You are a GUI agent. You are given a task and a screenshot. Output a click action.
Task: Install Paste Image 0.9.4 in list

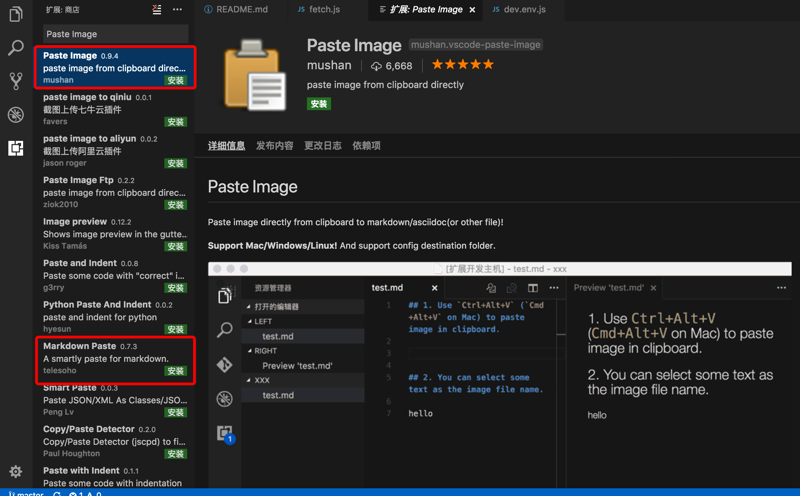[176, 81]
